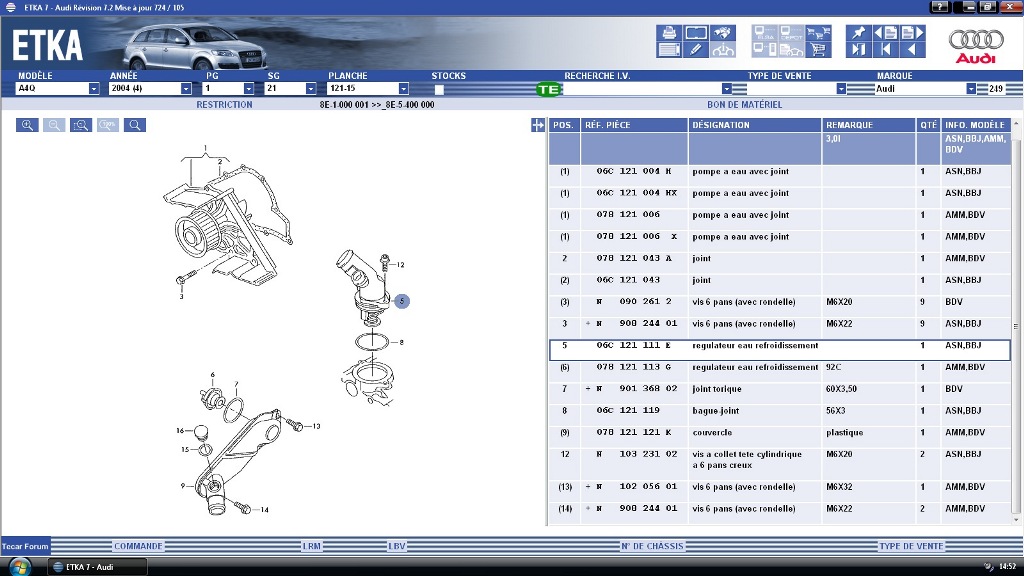The height and width of the screenshot is (576, 1024).
Task: Click the Bon de matériel label
Action: click(744, 104)
